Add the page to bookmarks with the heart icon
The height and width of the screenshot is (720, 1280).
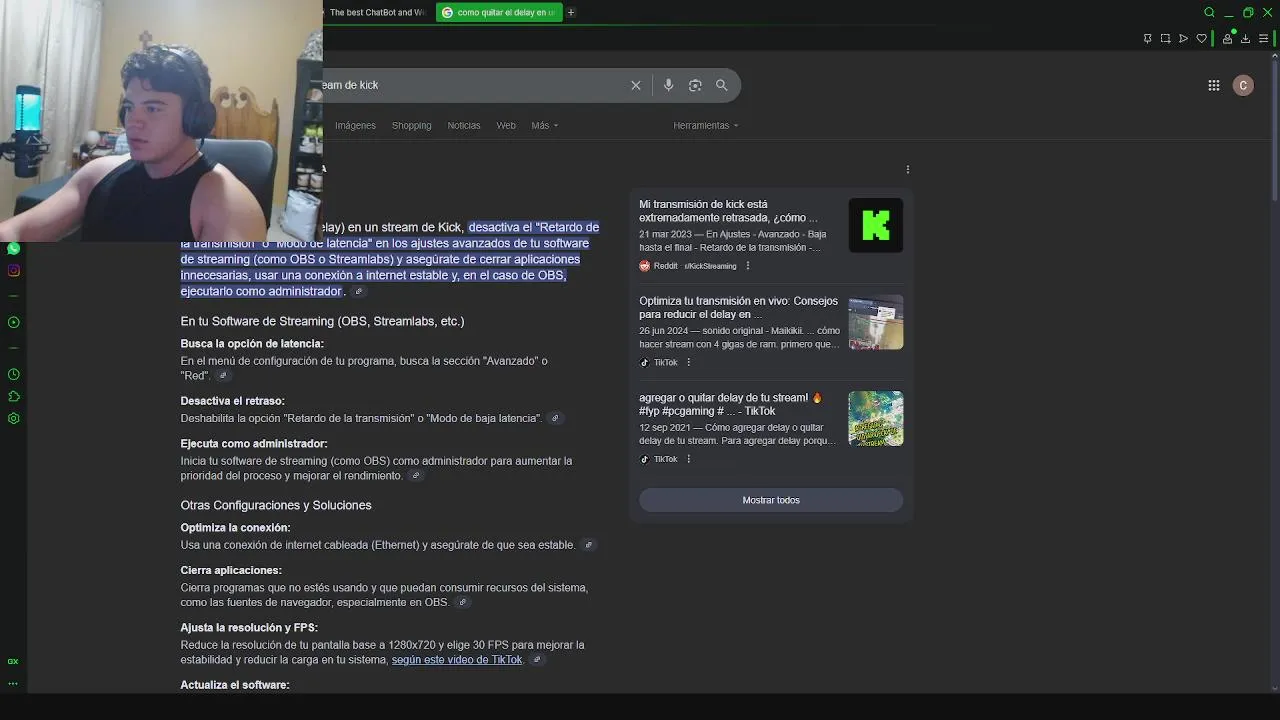tap(1201, 39)
